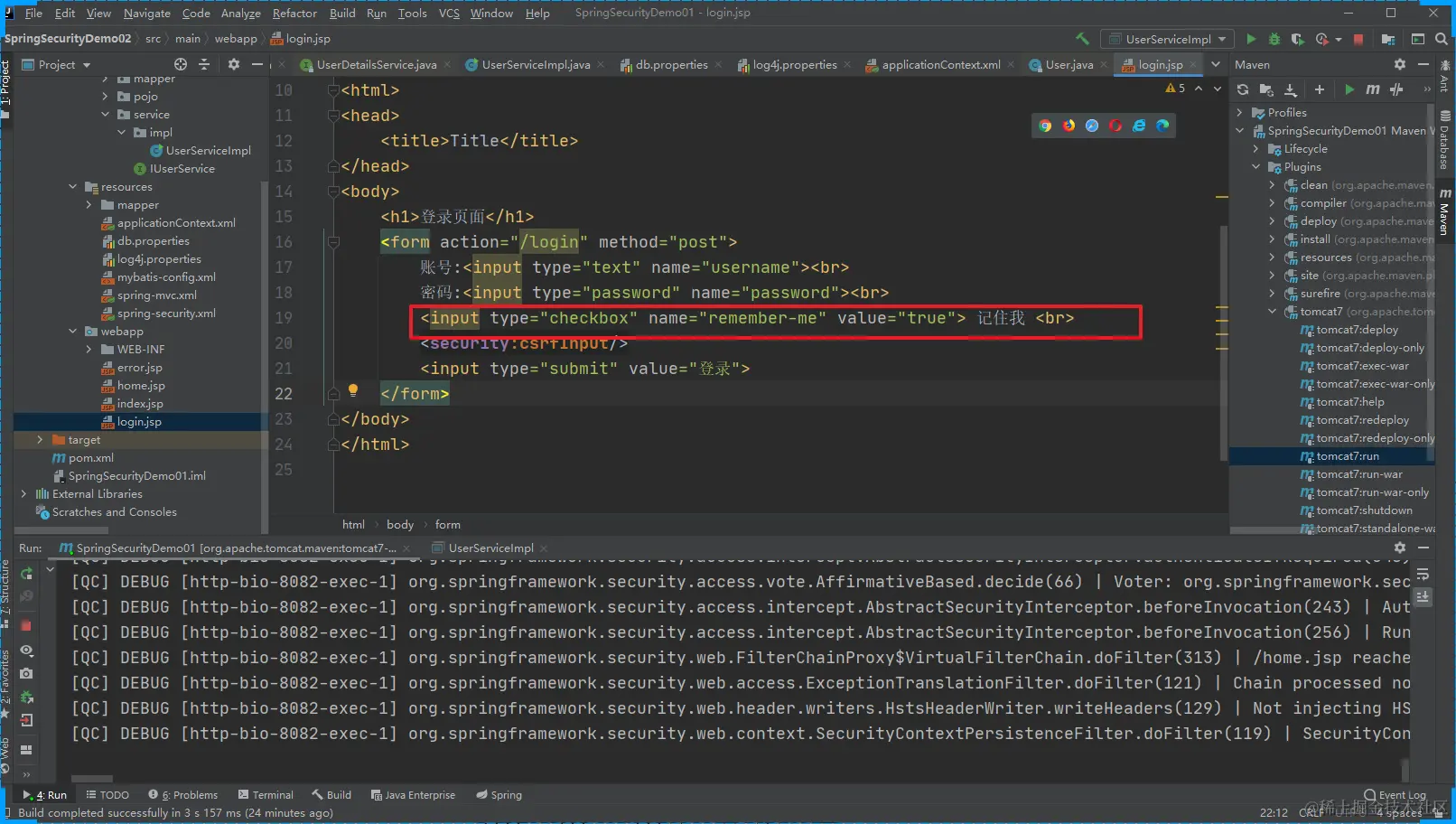The width and height of the screenshot is (1456, 824).
Task: Close the login.jsp editor tab
Action: pyautogui.click(x=1194, y=64)
